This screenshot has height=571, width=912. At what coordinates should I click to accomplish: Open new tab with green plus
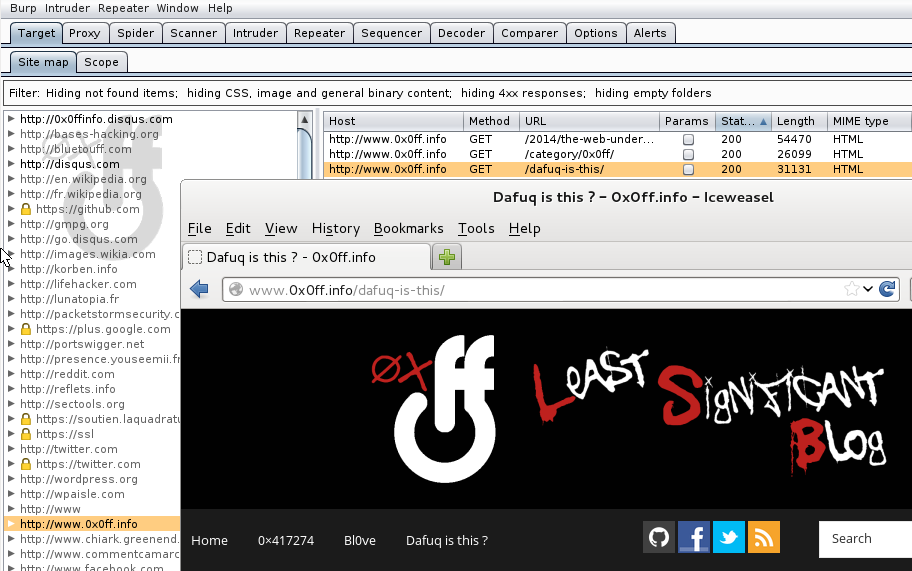click(x=447, y=257)
